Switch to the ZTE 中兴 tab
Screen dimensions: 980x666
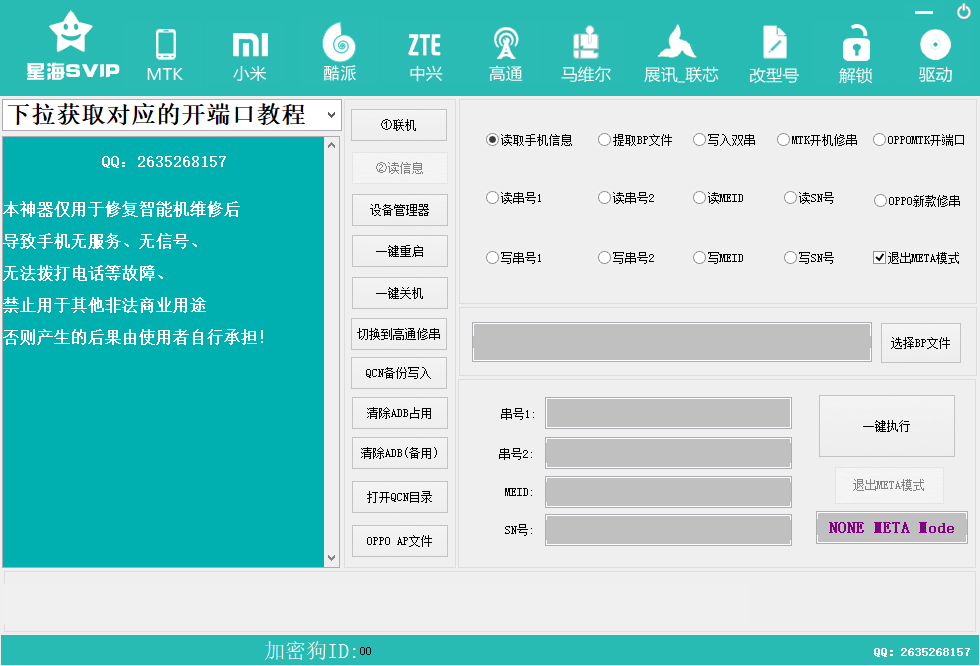coord(425,55)
